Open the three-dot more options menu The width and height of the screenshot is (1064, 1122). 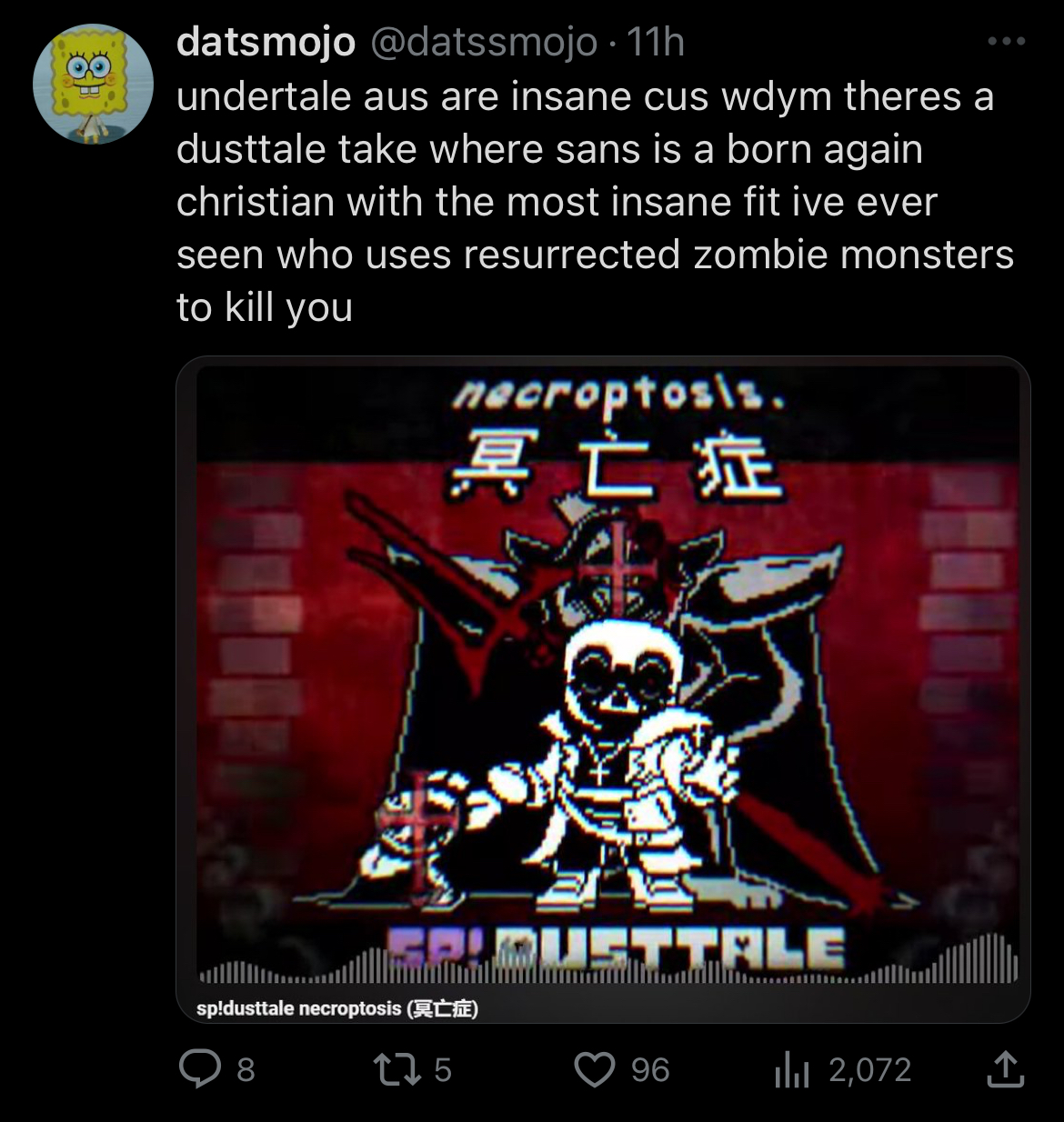tap(1008, 42)
